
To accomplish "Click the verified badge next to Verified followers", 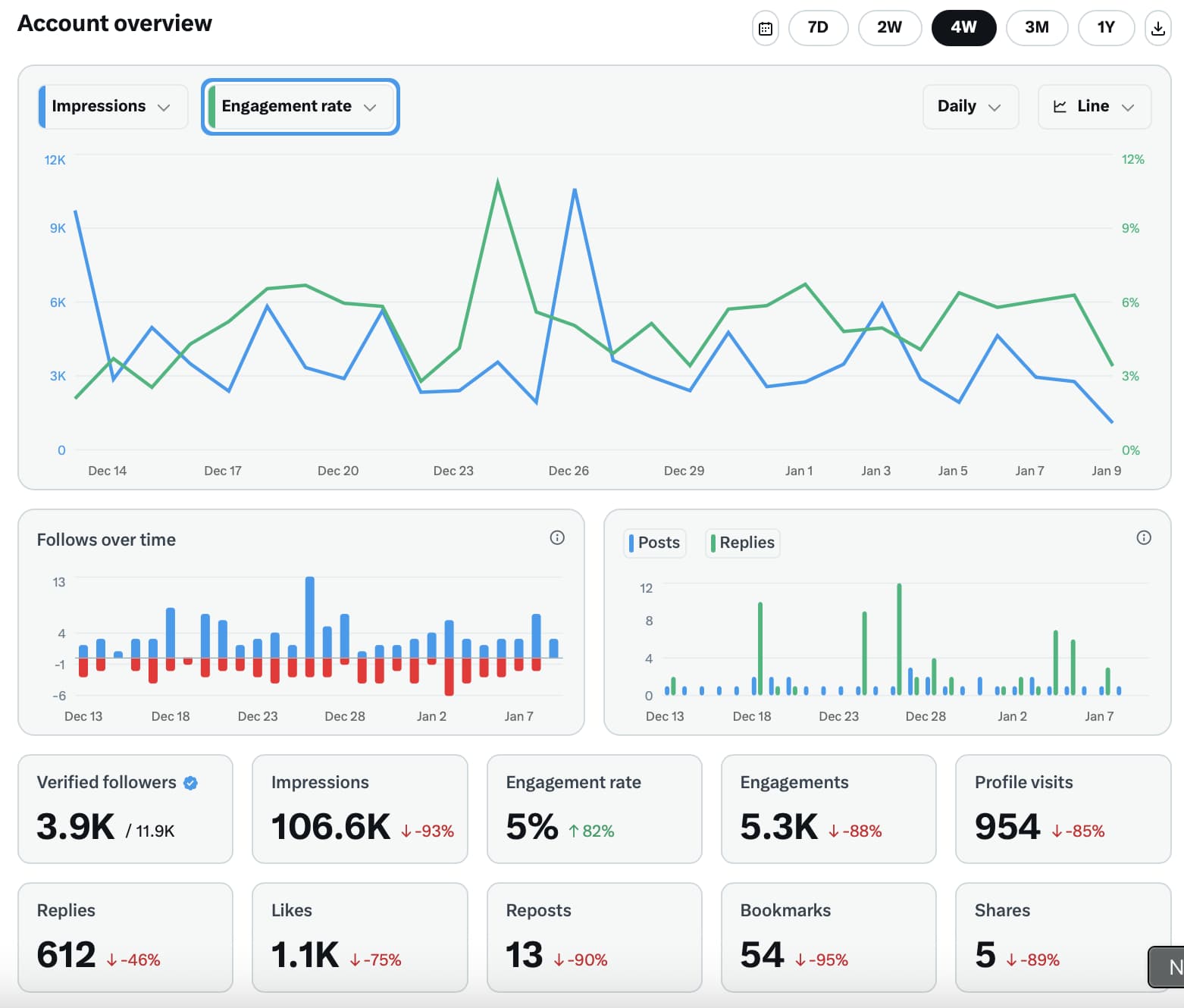I will click(191, 783).
